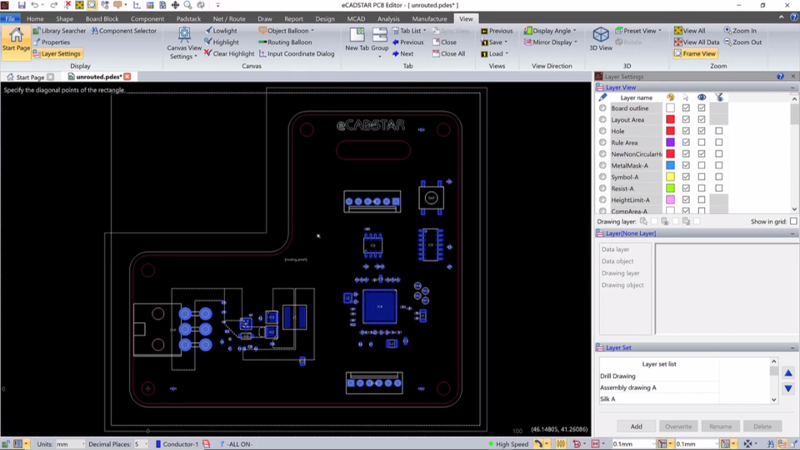The image size is (800, 450).
Task: Go to Next tab
Action: click(x=403, y=54)
